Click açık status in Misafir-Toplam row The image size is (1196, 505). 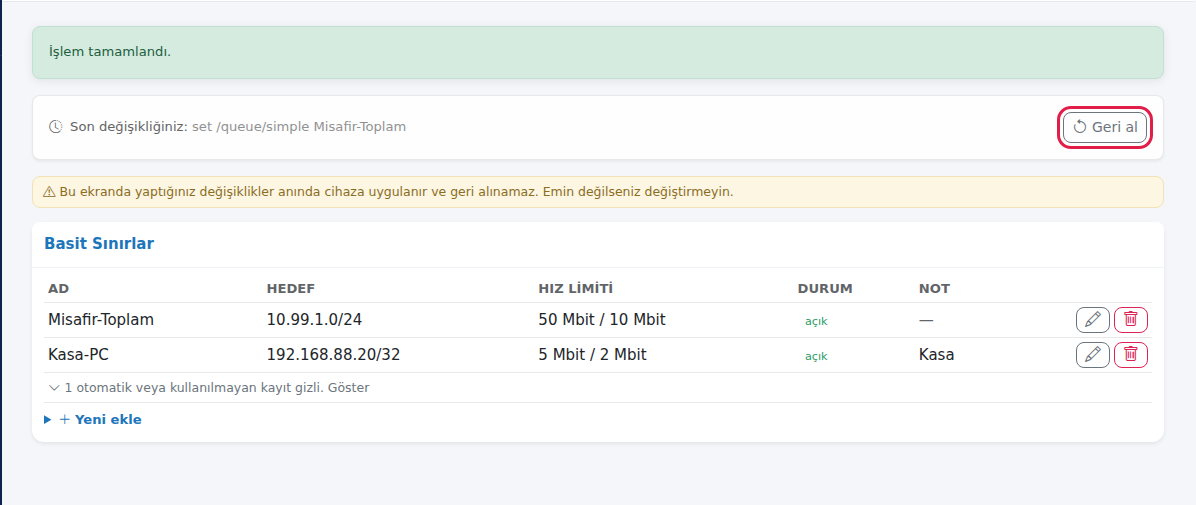click(816, 321)
